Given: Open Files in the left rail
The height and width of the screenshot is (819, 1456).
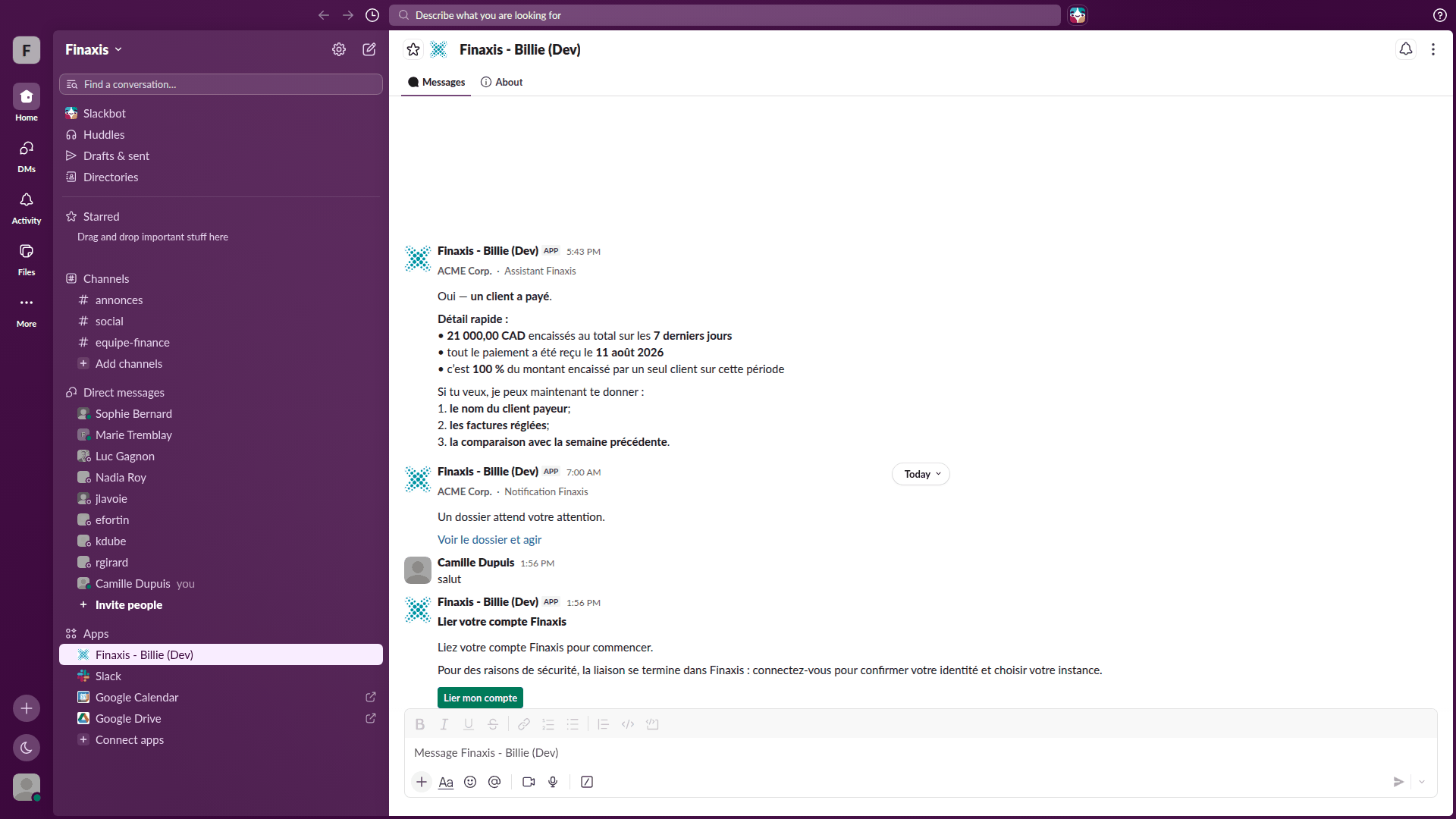Looking at the screenshot, I should (x=27, y=259).
